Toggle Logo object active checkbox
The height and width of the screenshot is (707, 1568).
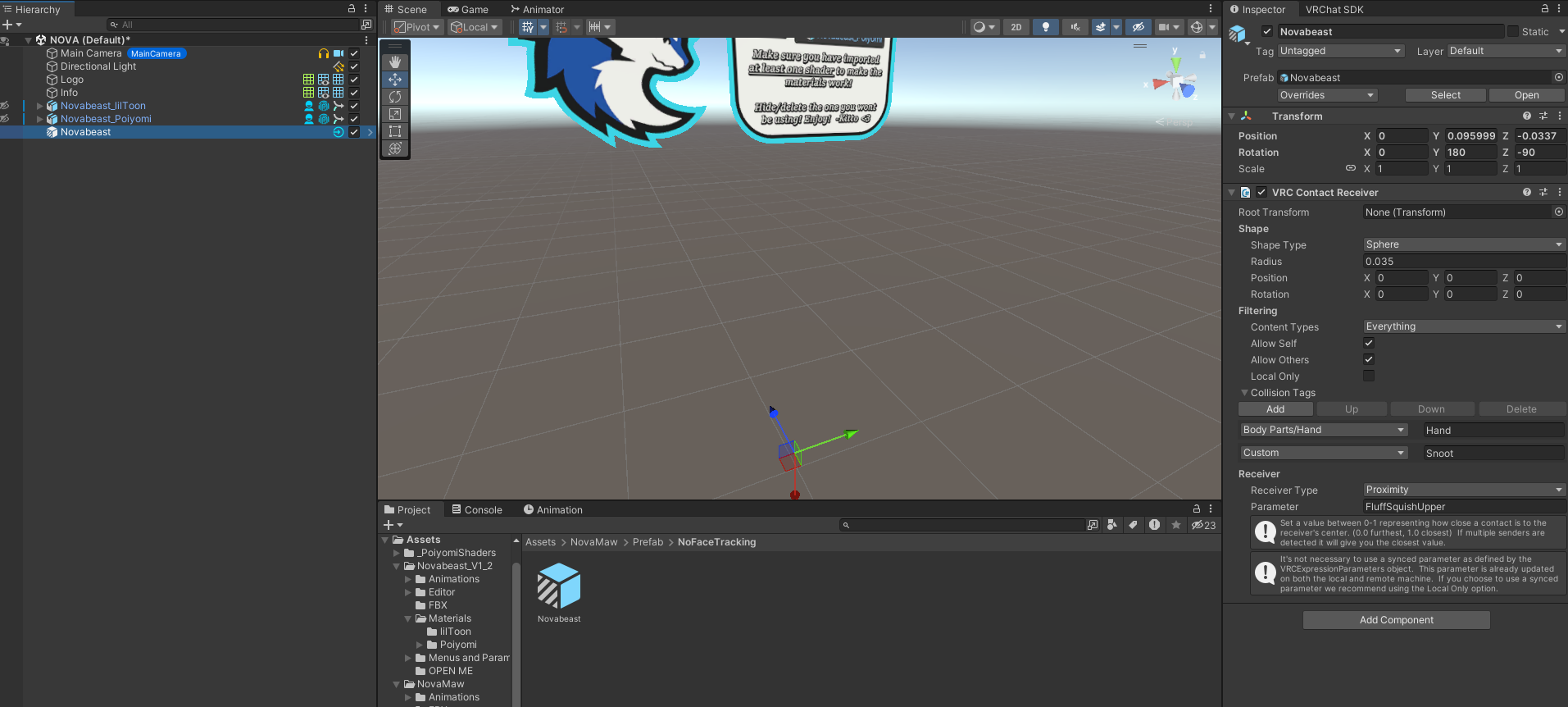click(x=354, y=80)
